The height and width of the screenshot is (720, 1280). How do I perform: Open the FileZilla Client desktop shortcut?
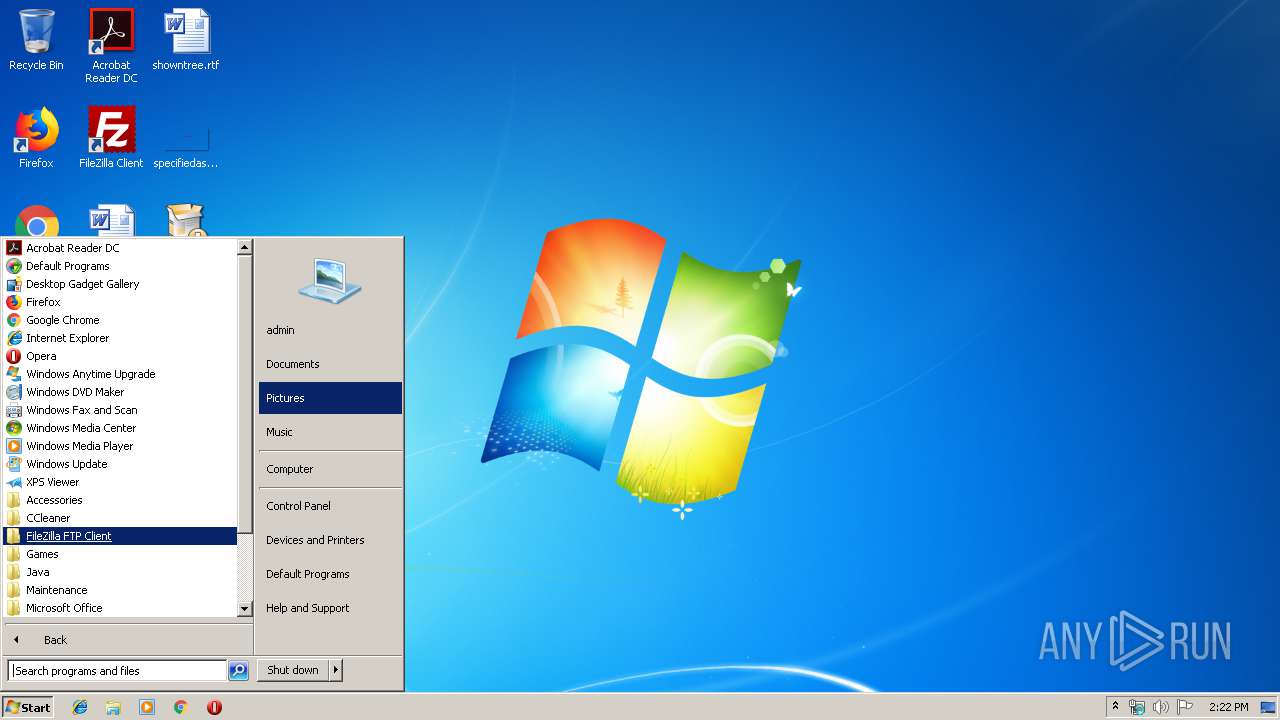(111, 138)
